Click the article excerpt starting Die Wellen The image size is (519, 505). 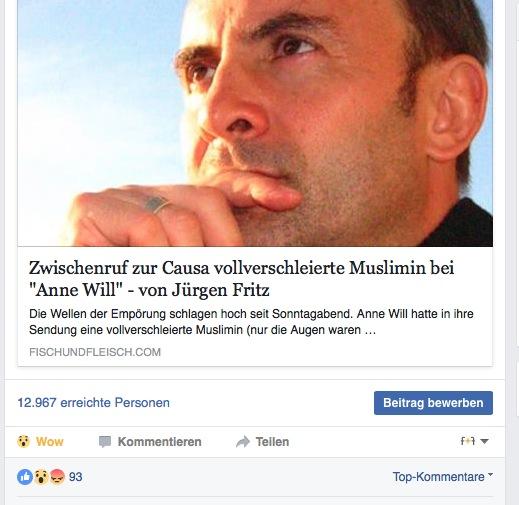(x=251, y=322)
